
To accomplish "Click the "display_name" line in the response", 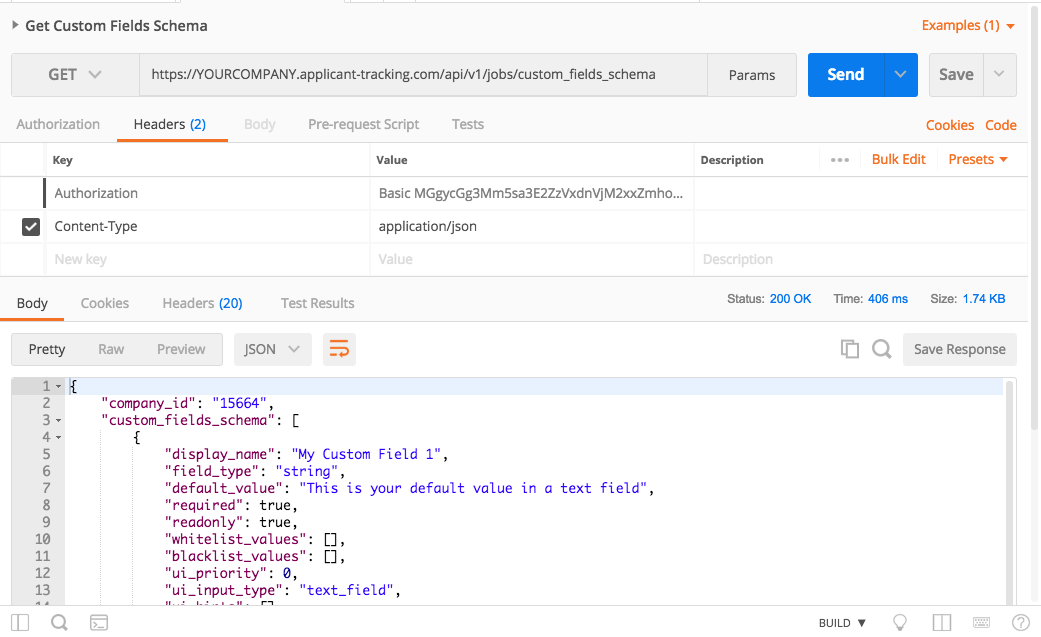I will [x=306, y=454].
